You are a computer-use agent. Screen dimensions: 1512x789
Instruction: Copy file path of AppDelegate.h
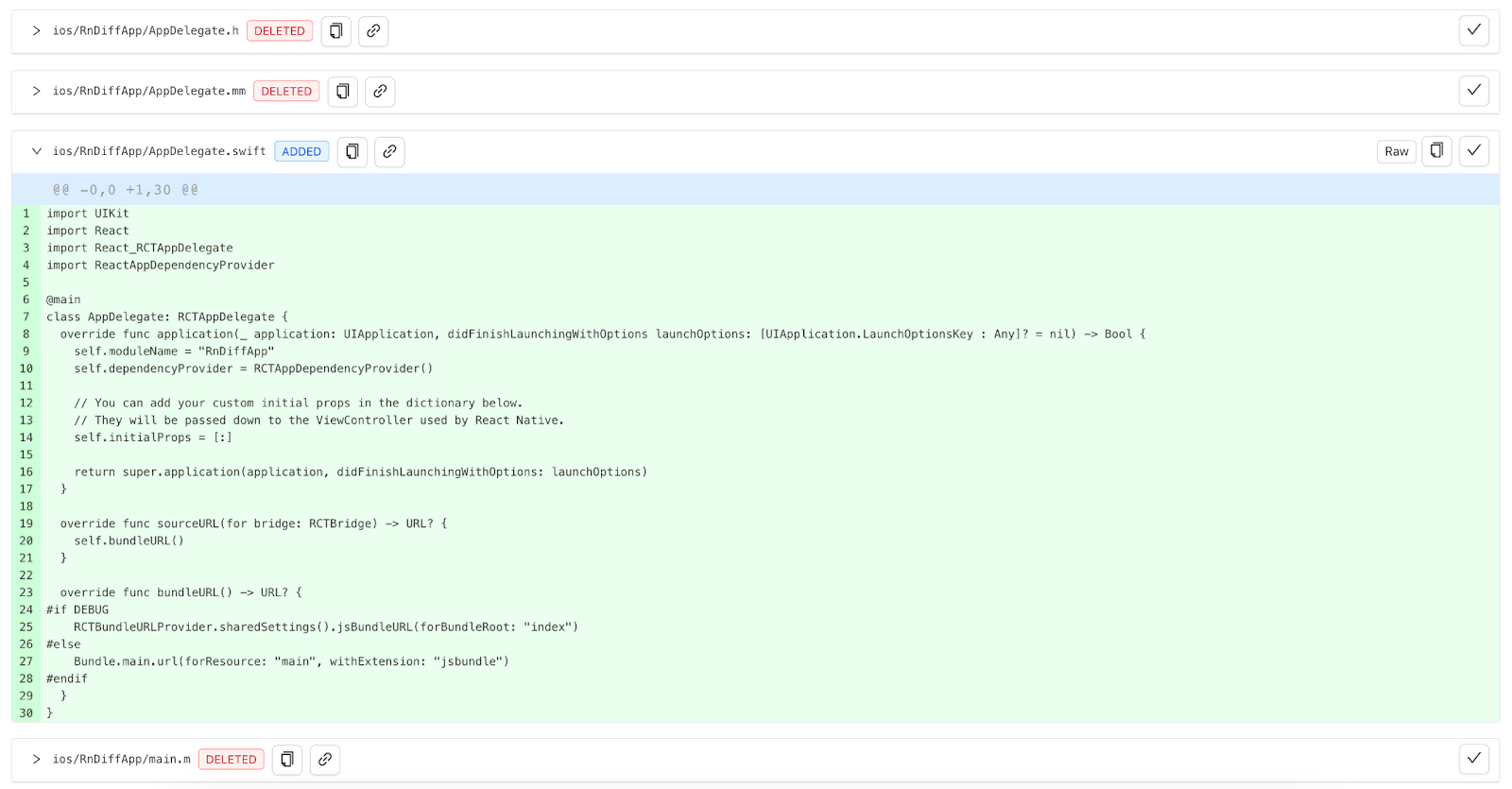335,31
